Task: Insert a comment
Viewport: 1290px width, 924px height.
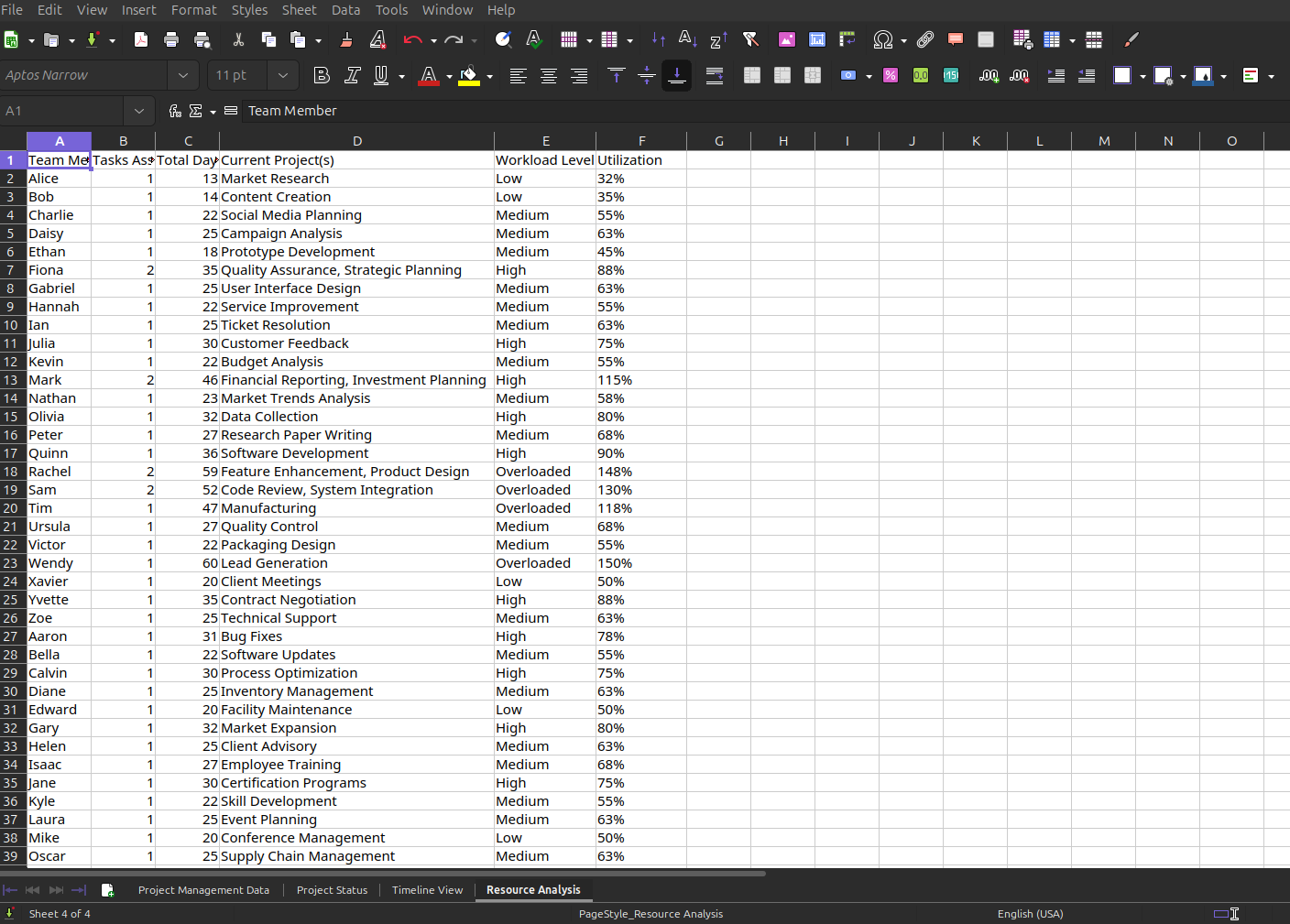Action: 956,39
